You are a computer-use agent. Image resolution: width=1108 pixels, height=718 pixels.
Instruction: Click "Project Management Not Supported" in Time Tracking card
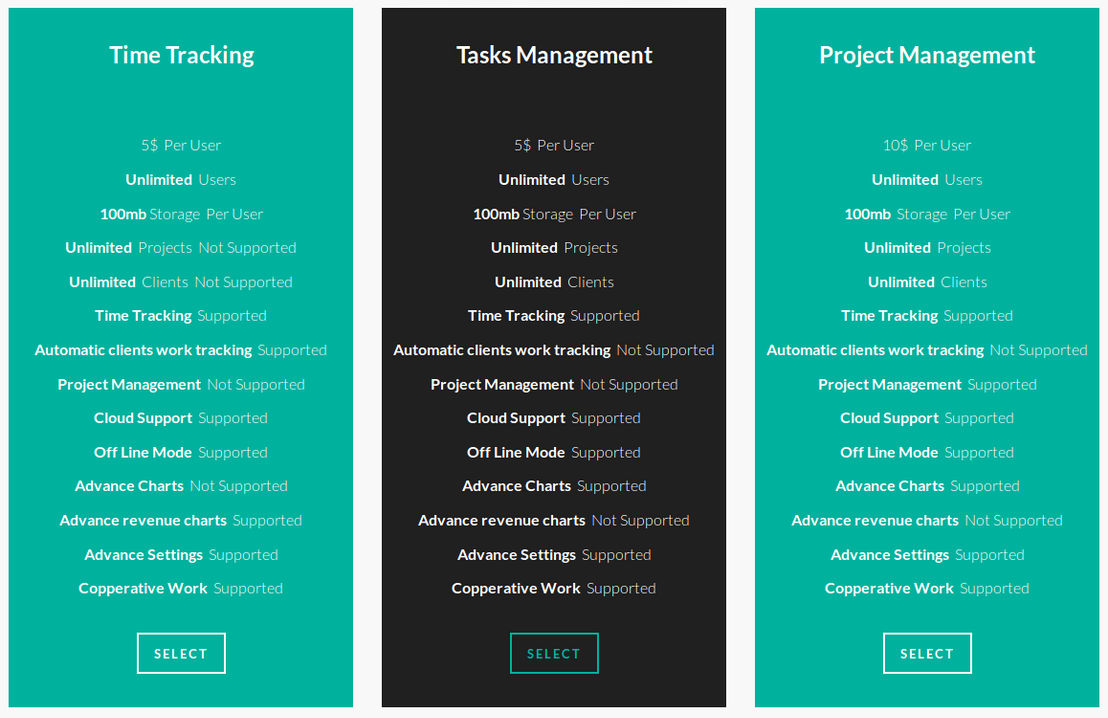(x=181, y=384)
